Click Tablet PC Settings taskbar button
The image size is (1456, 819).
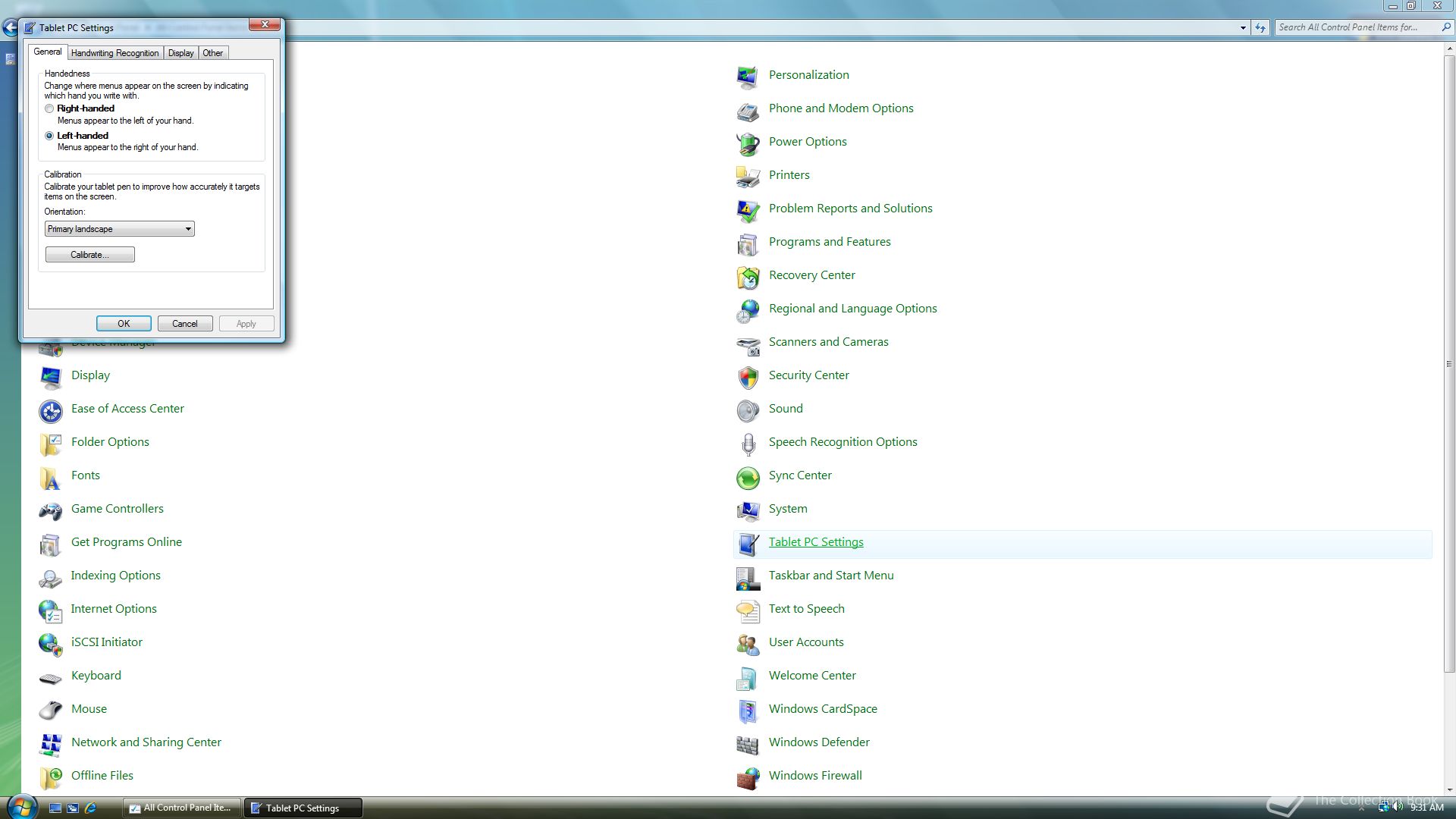point(303,808)
